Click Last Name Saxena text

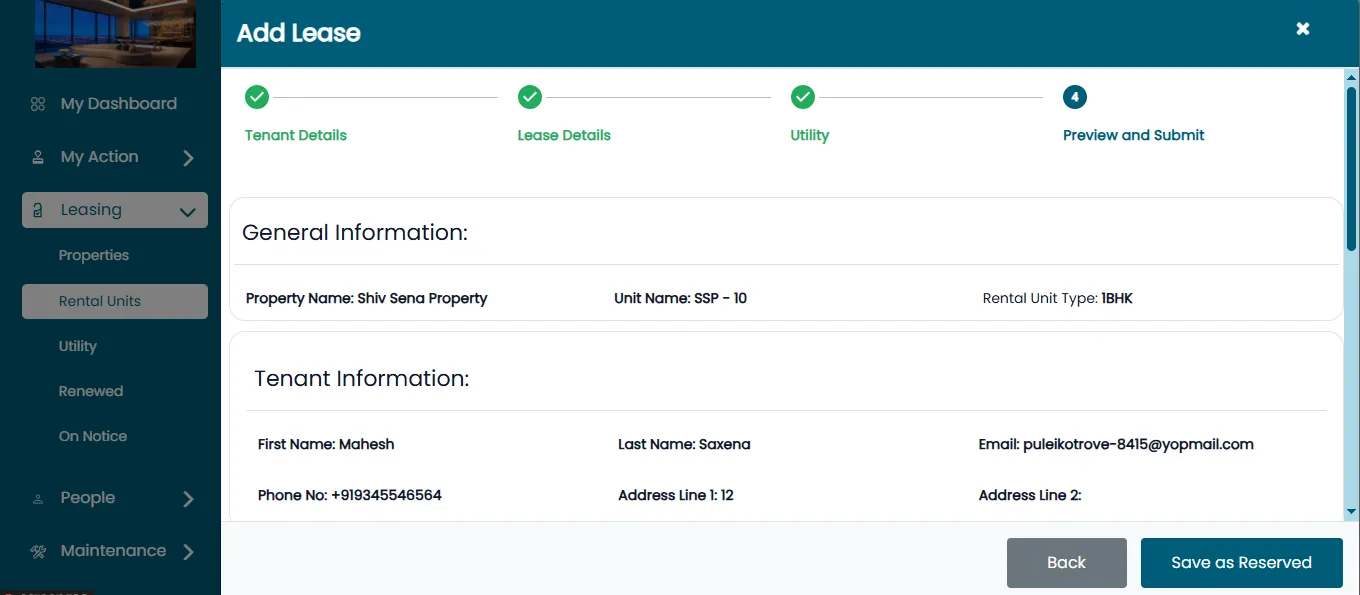684,444
